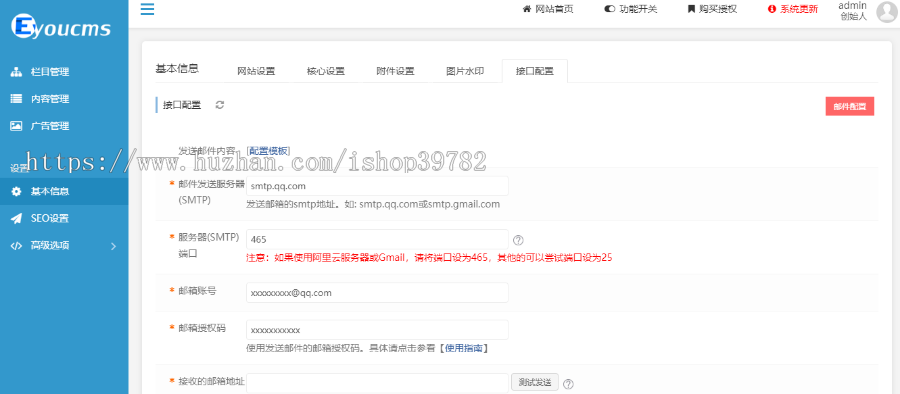The image size is (900, 394).
Task: Open 基本信息 in sidebar
Action: click(x=64, y=191)
